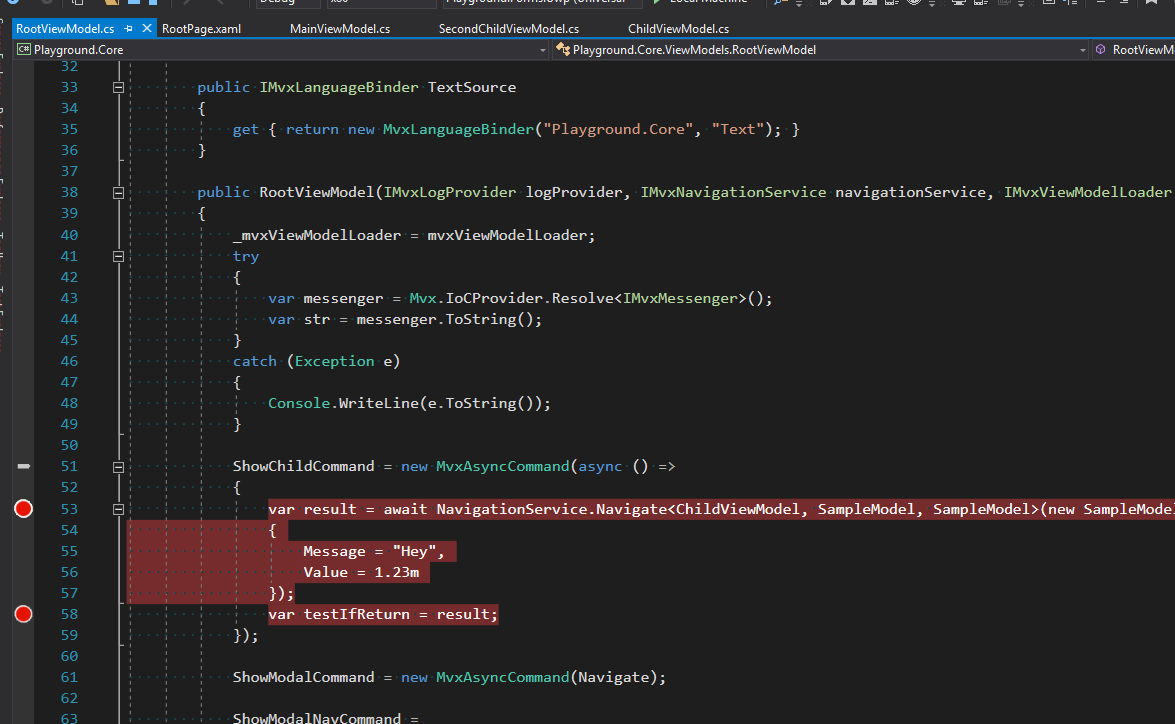The height and width of the screenshot is (724, 1175).
Task: Click the 1.23m value on line 56
Action: point(396,572)
